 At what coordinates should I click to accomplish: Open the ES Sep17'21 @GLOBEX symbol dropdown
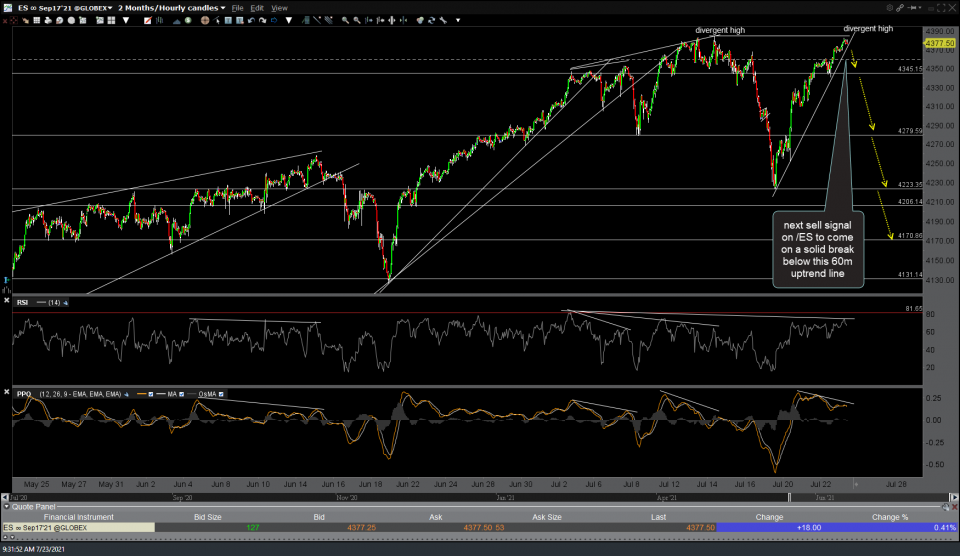pos(66,8)
